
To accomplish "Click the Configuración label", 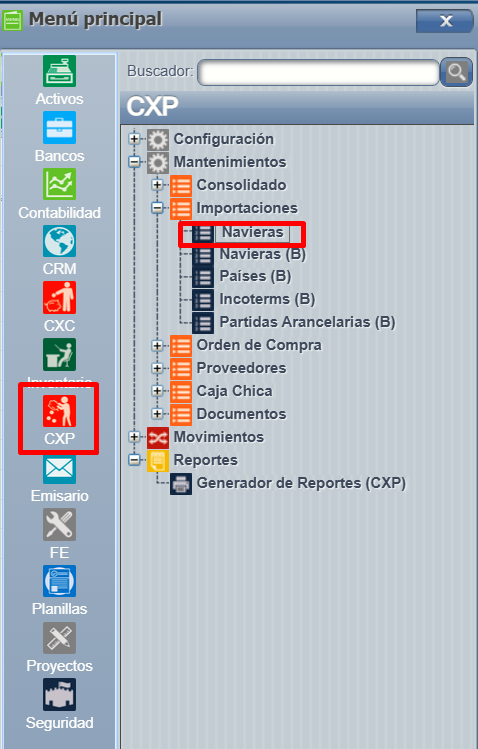I will click(x=223, y=139).
